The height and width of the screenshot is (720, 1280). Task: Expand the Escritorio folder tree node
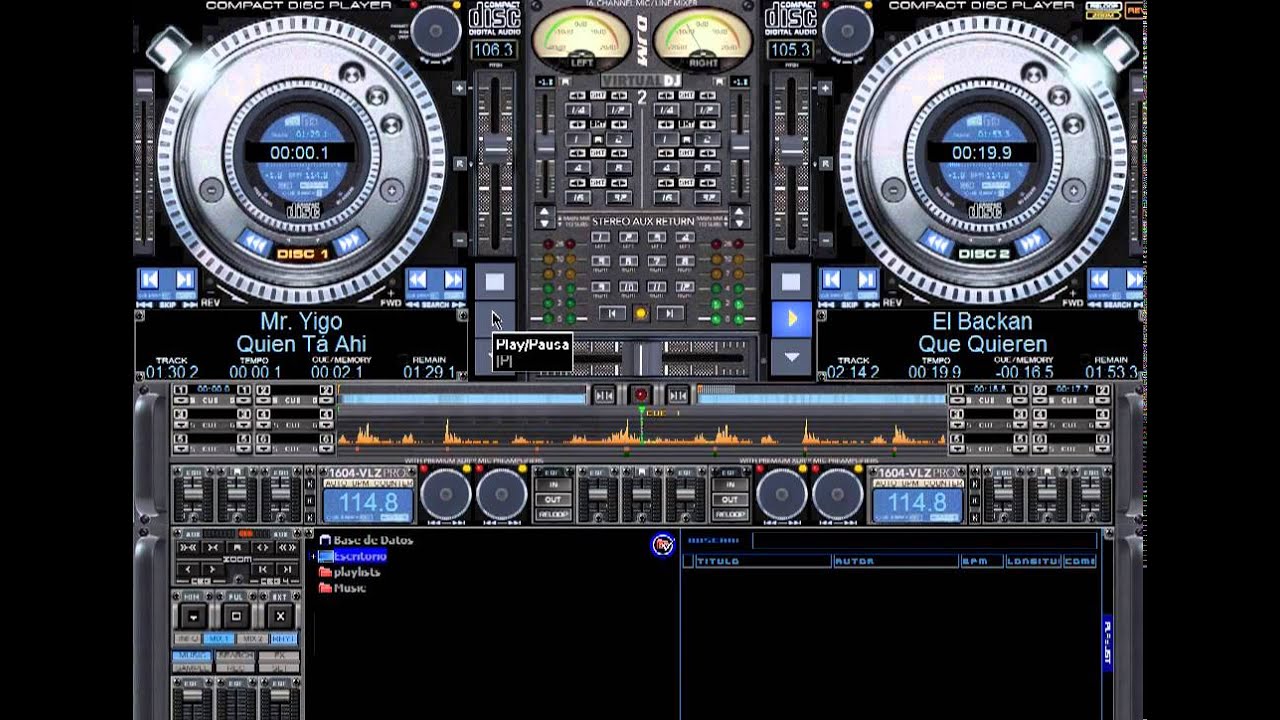313,556
